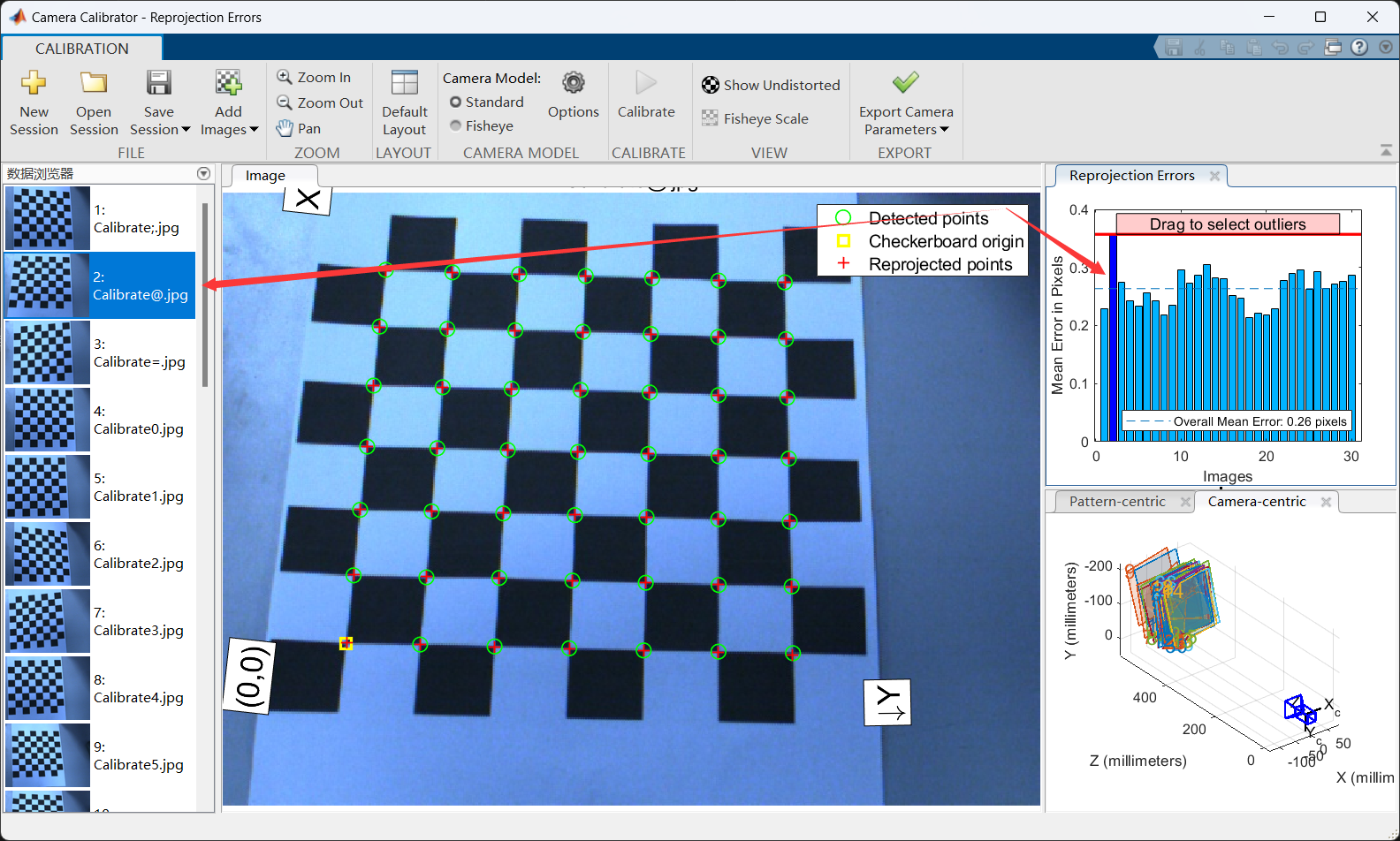Select image 4 Calibrate0.jpg
Viewport: 1400px width, 841px height.
[100, 420]
